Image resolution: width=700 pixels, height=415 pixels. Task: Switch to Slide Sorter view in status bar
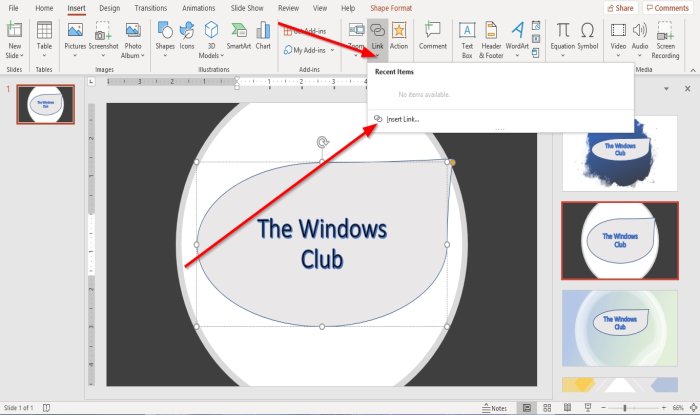click(547, 407)
